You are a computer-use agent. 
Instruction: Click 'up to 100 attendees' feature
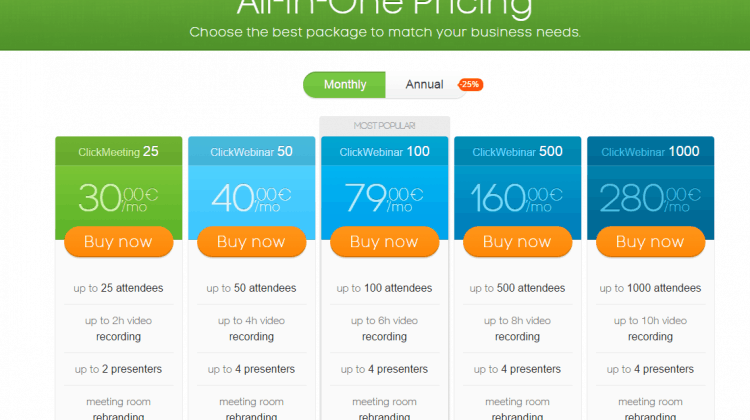tap(385, 288)
